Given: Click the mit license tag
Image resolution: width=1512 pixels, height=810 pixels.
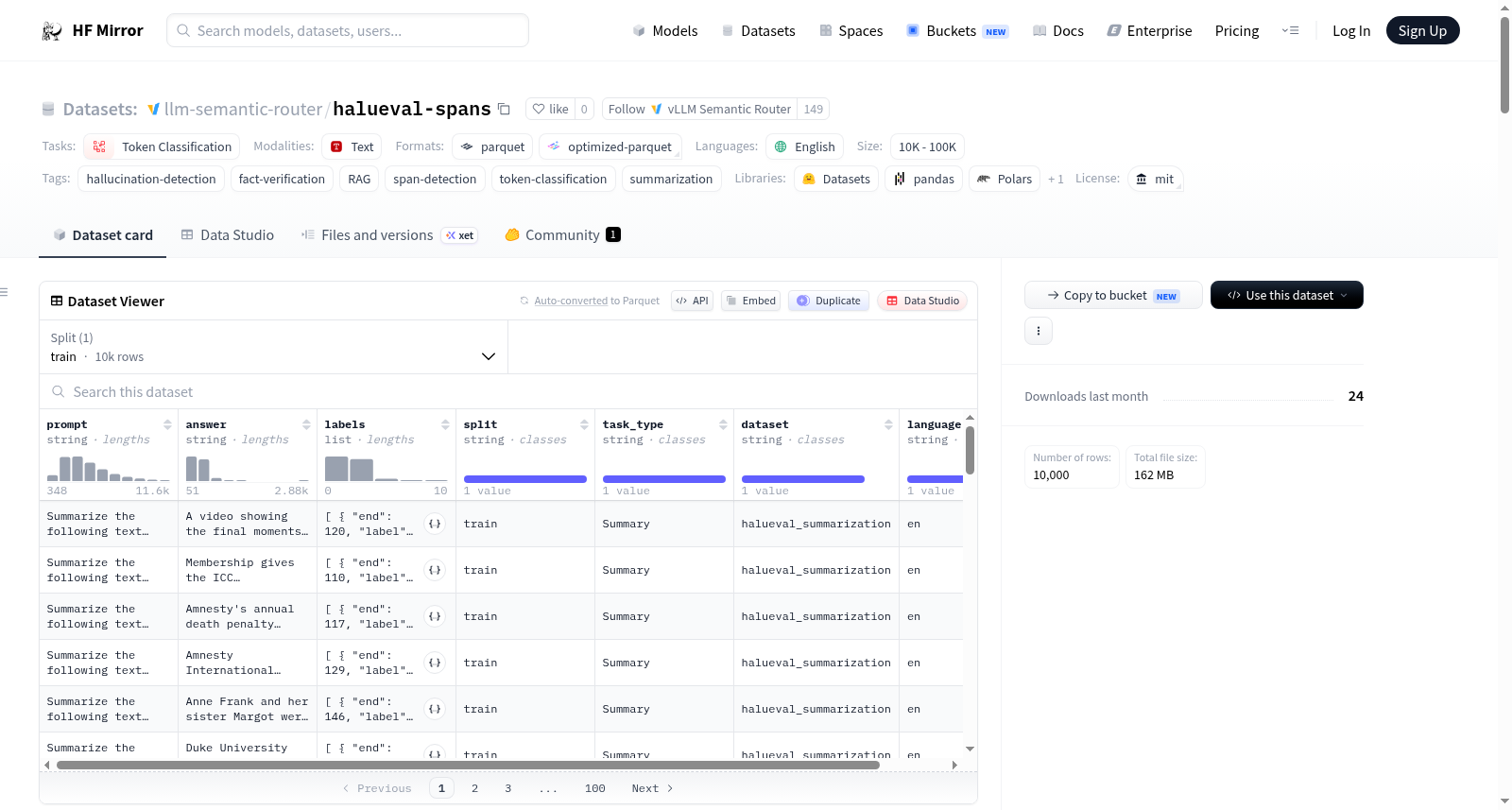Looking at the screenshot, I should (1155, 179).
